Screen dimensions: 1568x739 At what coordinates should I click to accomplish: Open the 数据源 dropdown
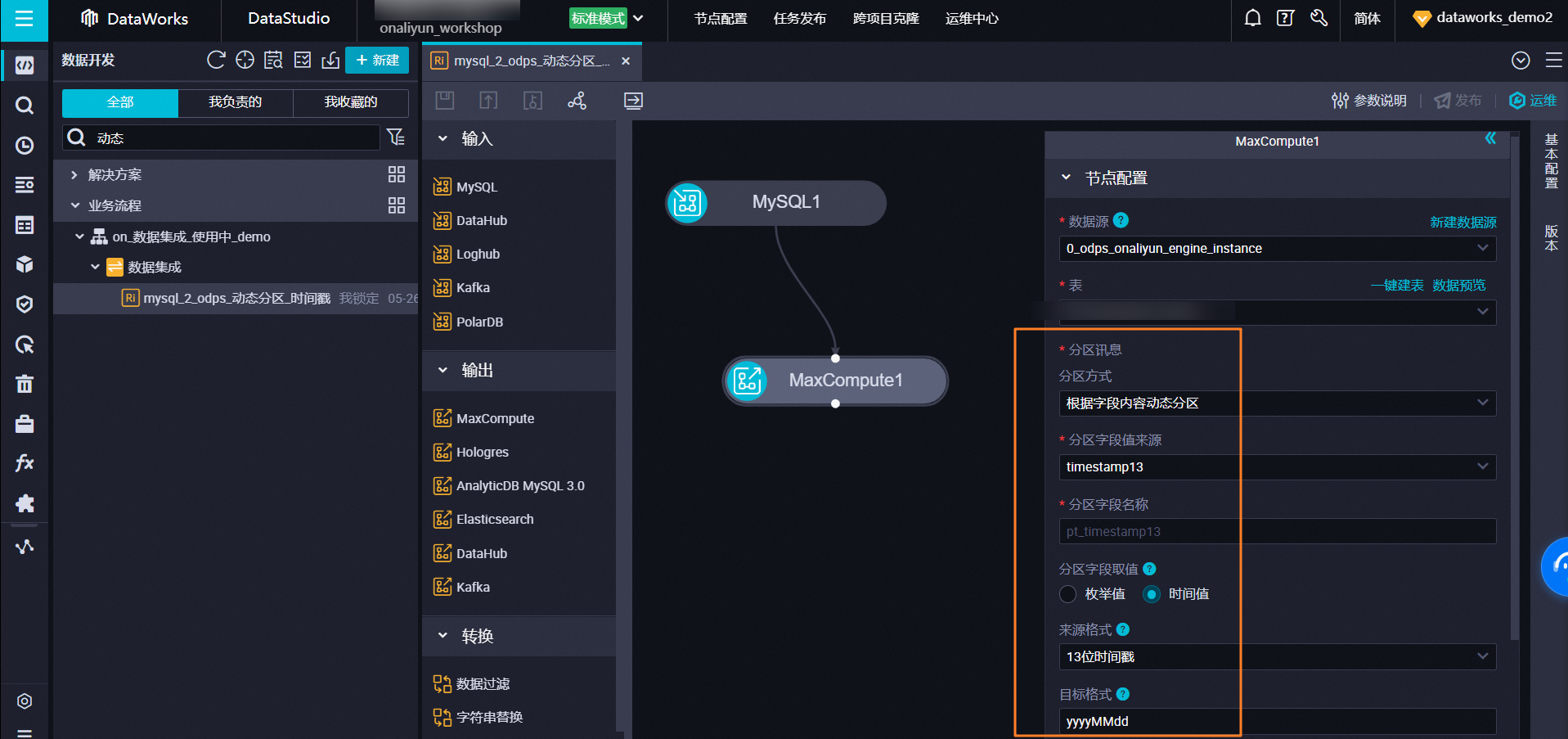pos(1278,248)
